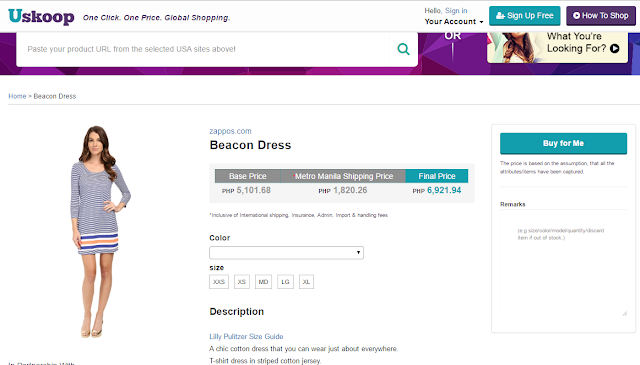Screen dimensions: 640x365
Task: Open the Color dropdown
Action: (x=286, y=252)
